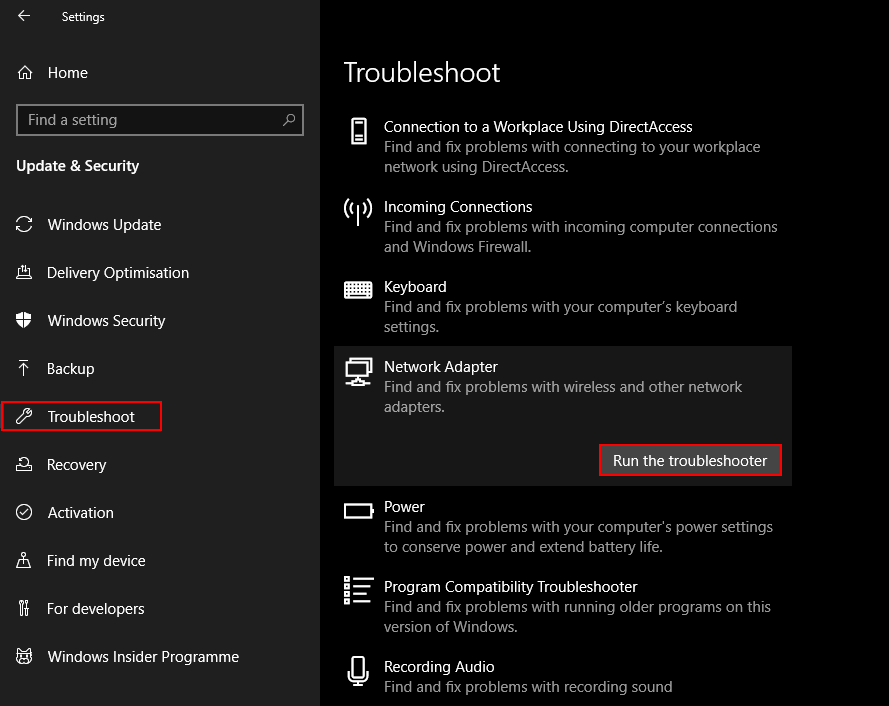Image resolution: width=889 pixels, height=706 pixels.
Task: Click the Backup upload arrow icon
Action: 24,368
